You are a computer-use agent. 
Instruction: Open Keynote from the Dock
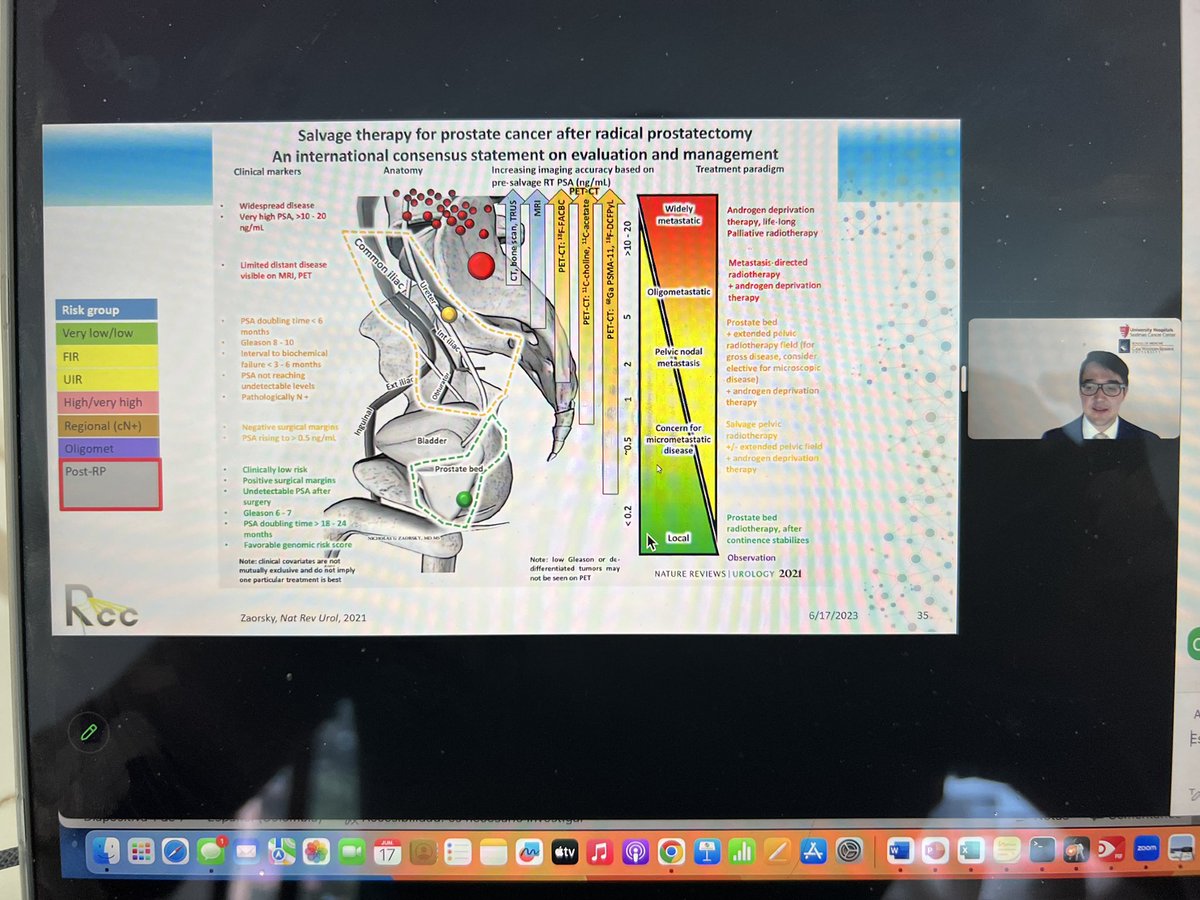coord(707,849)
